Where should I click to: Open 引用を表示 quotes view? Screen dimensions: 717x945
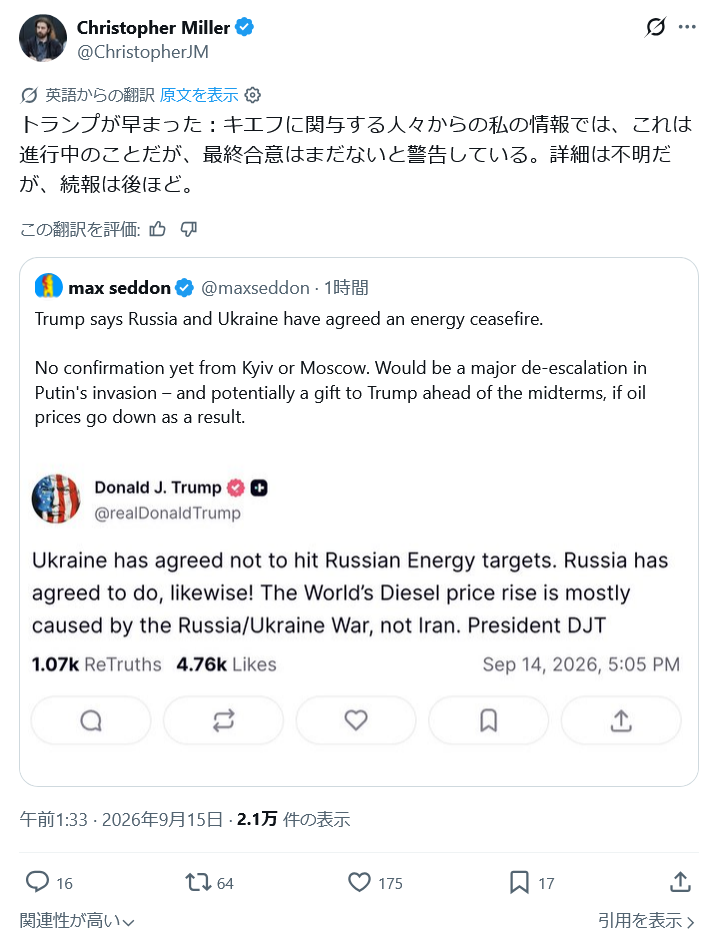point(646,921)
